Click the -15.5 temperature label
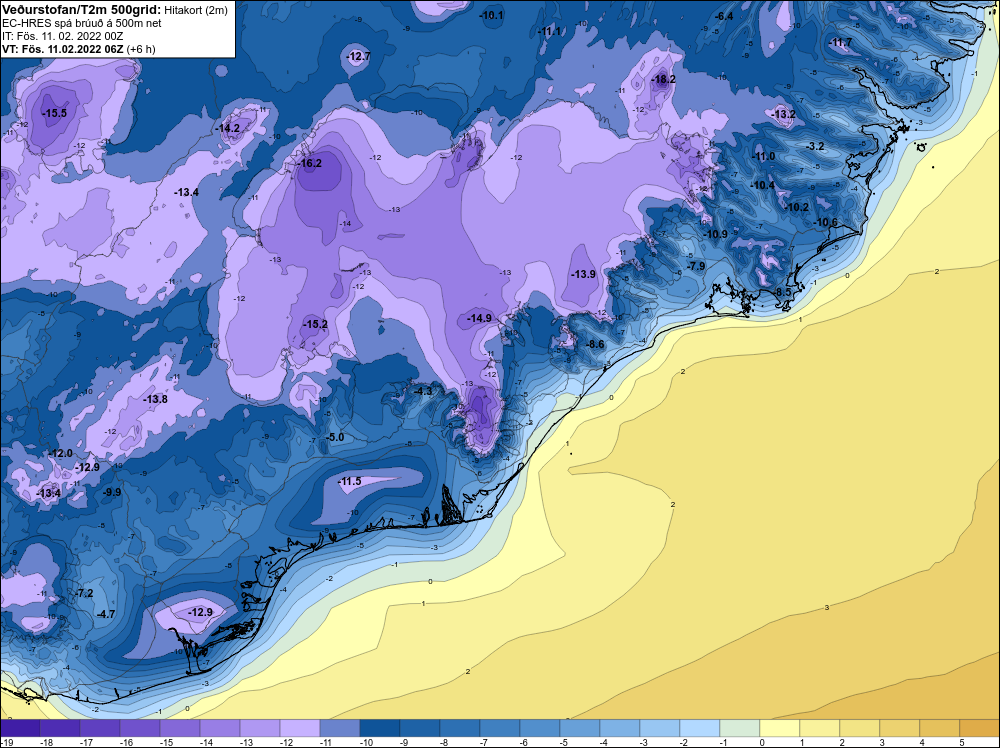1000x748 pixels. pos(54,113)
